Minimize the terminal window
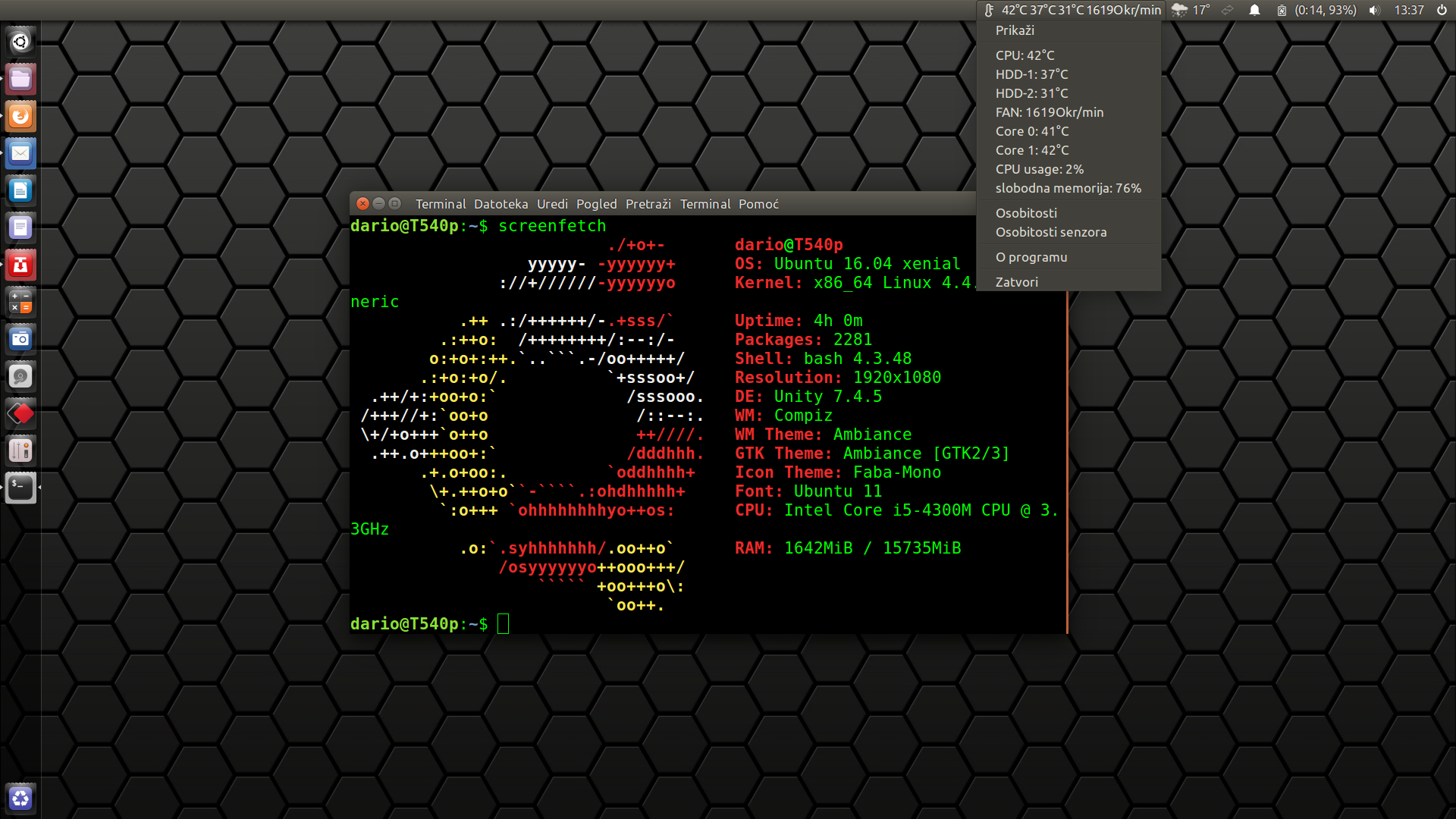Screen dimensions: 1456x819 tap(378, 203)
